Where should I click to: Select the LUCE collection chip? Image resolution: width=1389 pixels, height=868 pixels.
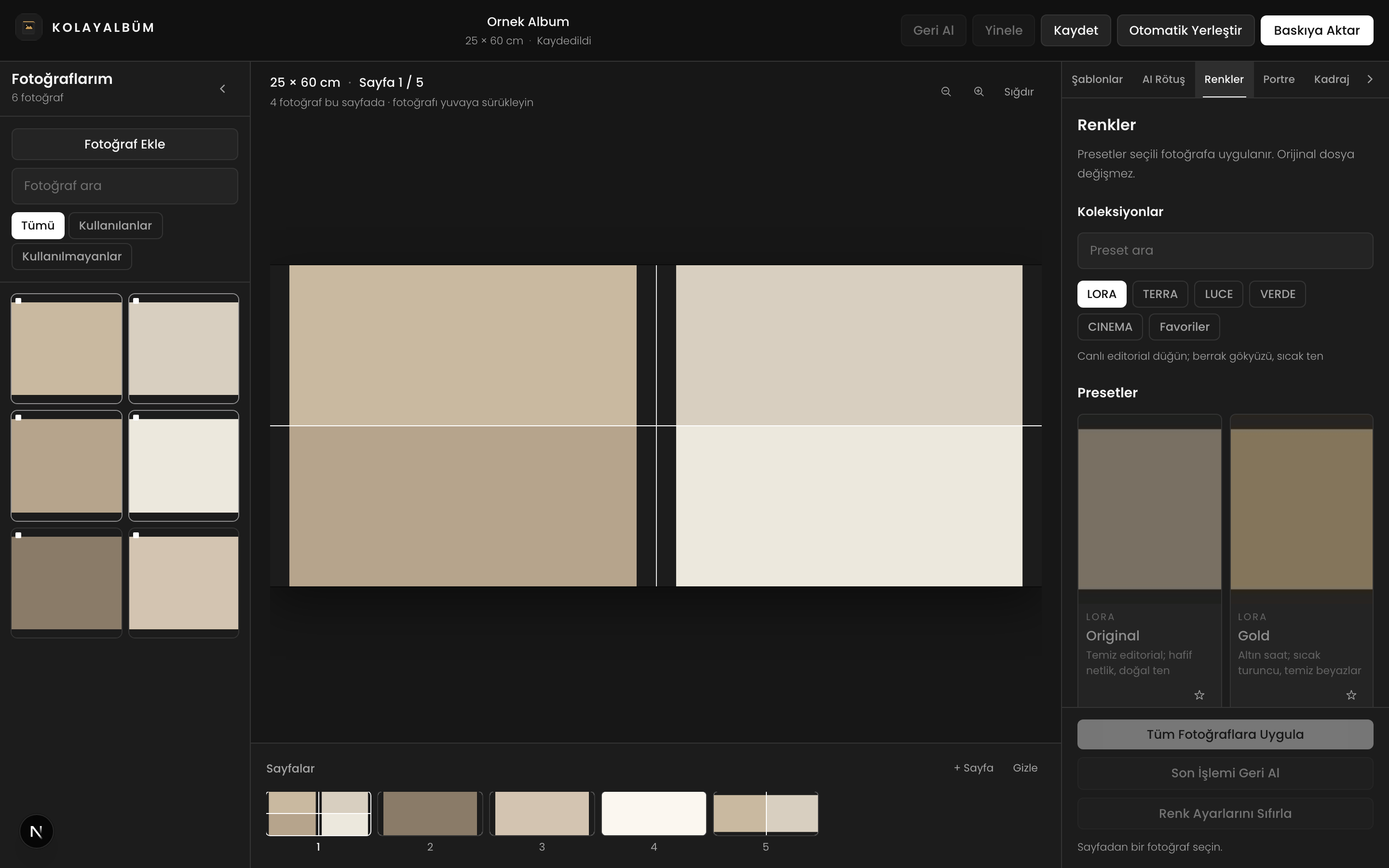click(1219, 294)
